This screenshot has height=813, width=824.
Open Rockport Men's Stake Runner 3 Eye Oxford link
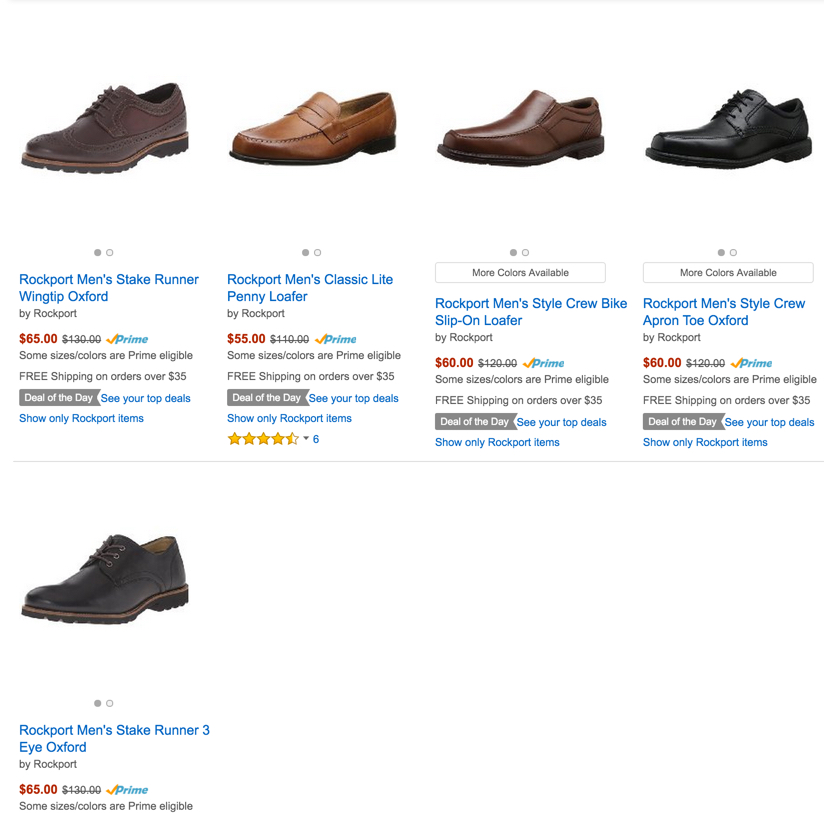click(114, 738)
